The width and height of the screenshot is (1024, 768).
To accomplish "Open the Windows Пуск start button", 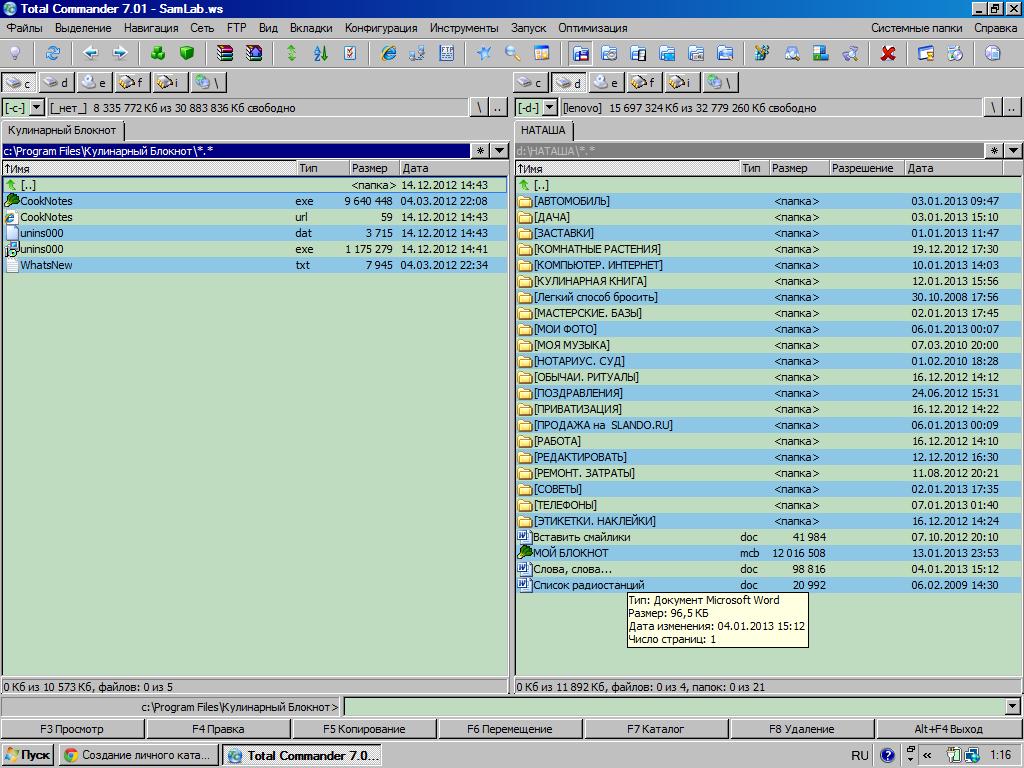I will tap(27, 755).
